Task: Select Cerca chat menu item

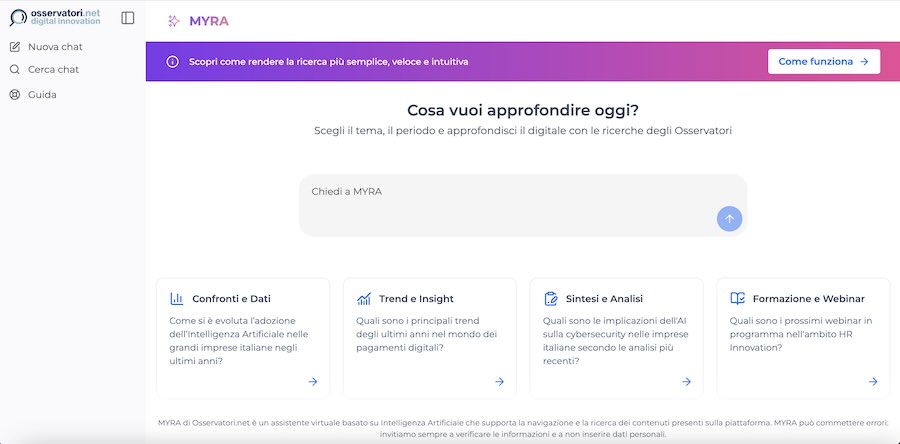Action: [53, 70]
